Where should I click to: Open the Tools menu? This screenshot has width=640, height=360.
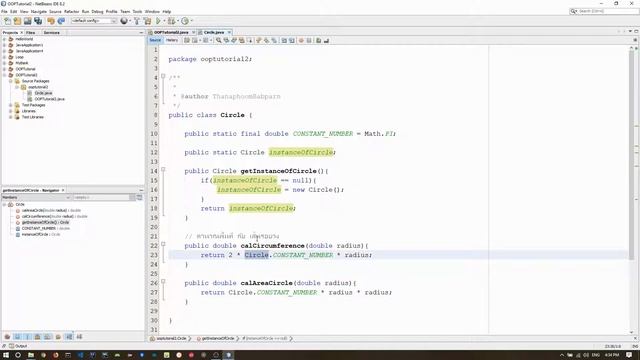[137, 11]
